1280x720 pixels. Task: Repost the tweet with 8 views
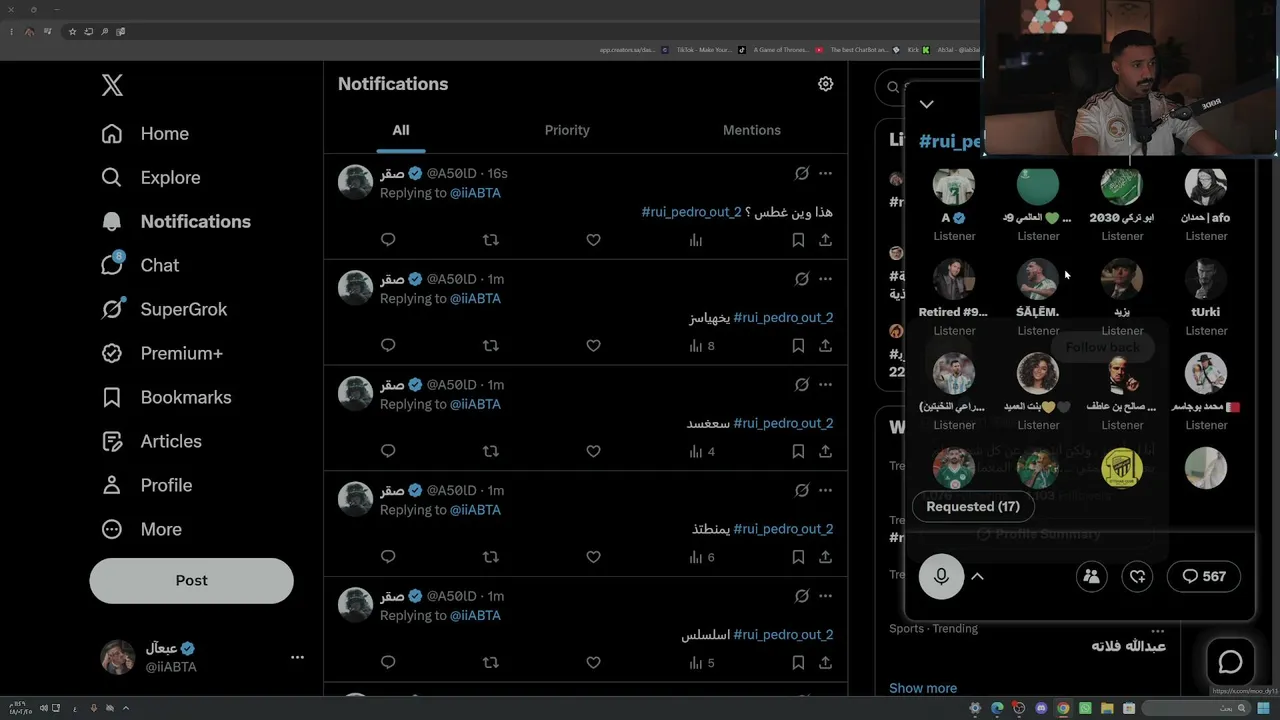[x=490, y=346]
